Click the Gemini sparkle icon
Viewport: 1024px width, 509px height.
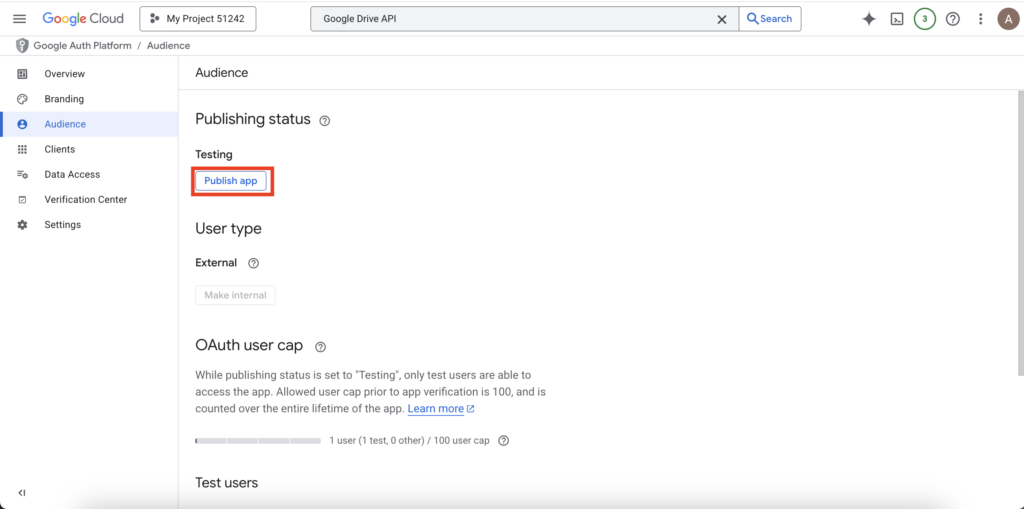coord(868,19)
